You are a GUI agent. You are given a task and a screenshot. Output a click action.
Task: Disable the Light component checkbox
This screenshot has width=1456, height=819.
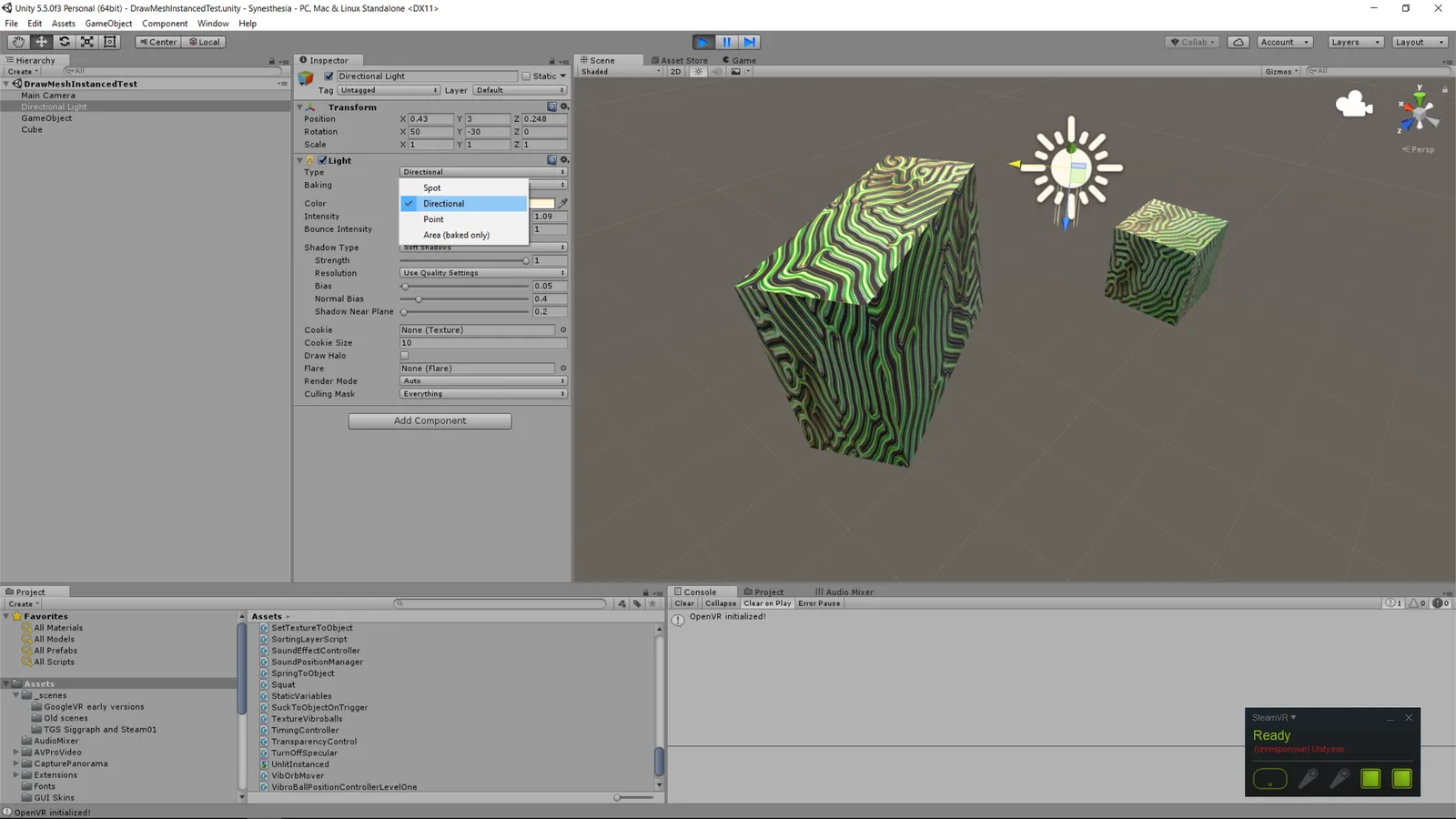coord(322,160)
